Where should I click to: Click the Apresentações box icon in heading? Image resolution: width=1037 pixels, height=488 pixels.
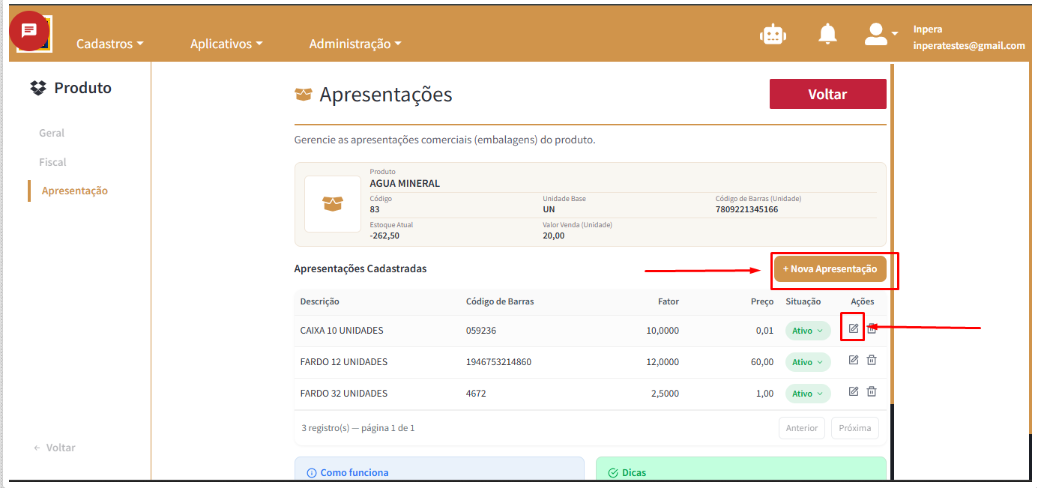(x=303, y=95)
